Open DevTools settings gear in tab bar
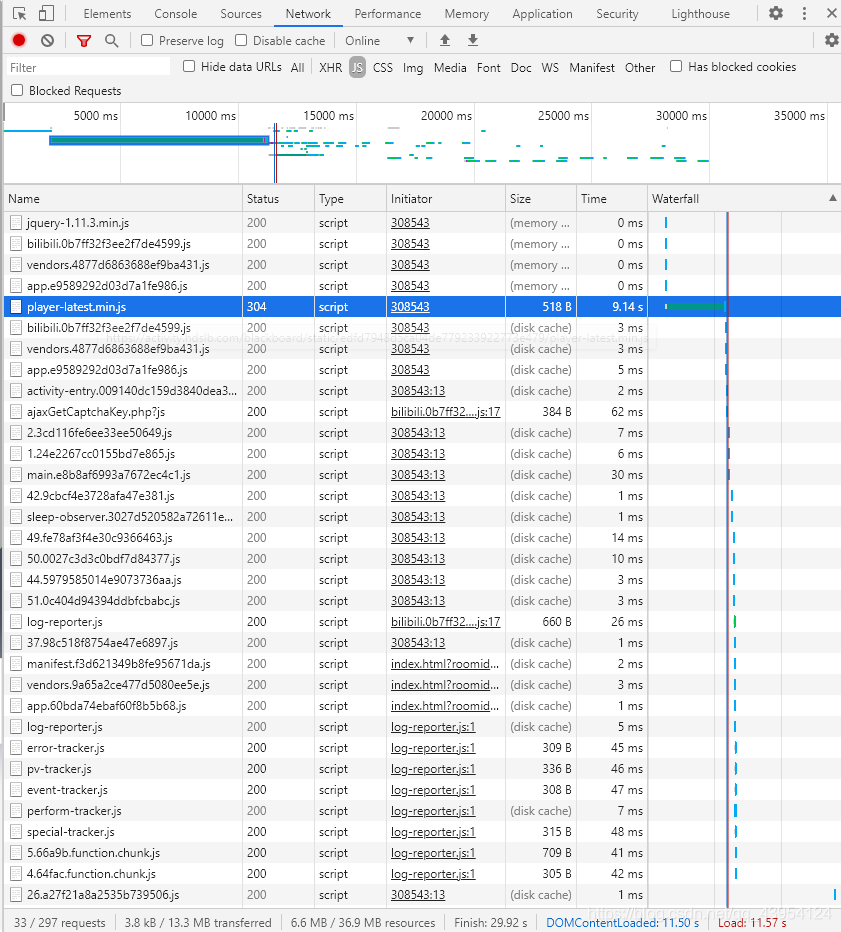 776,13
